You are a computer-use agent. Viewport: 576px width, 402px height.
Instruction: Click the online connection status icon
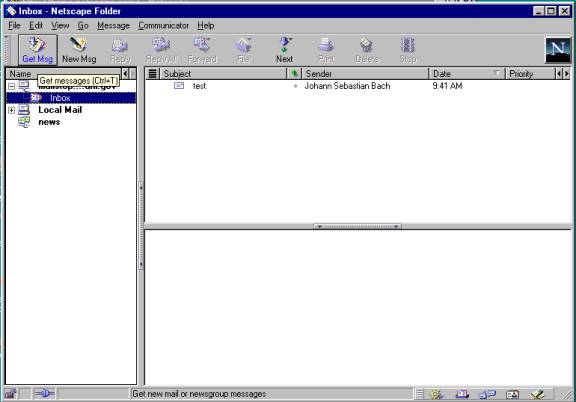44,394
